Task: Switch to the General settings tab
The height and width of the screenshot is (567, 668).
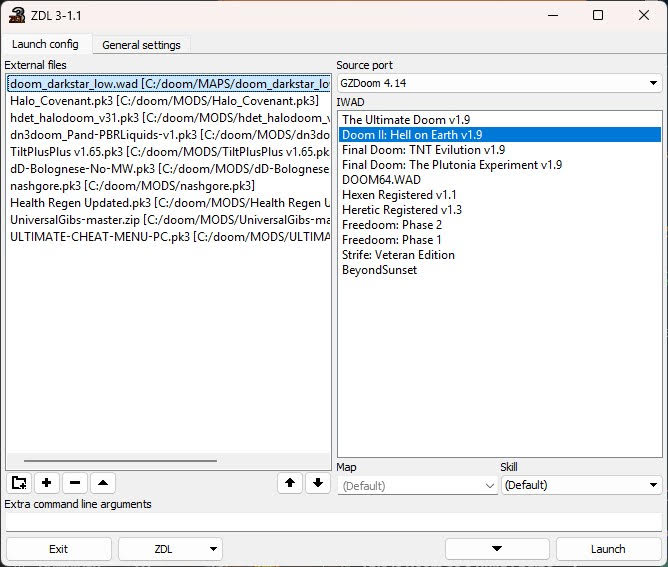Action: point(141,45)
